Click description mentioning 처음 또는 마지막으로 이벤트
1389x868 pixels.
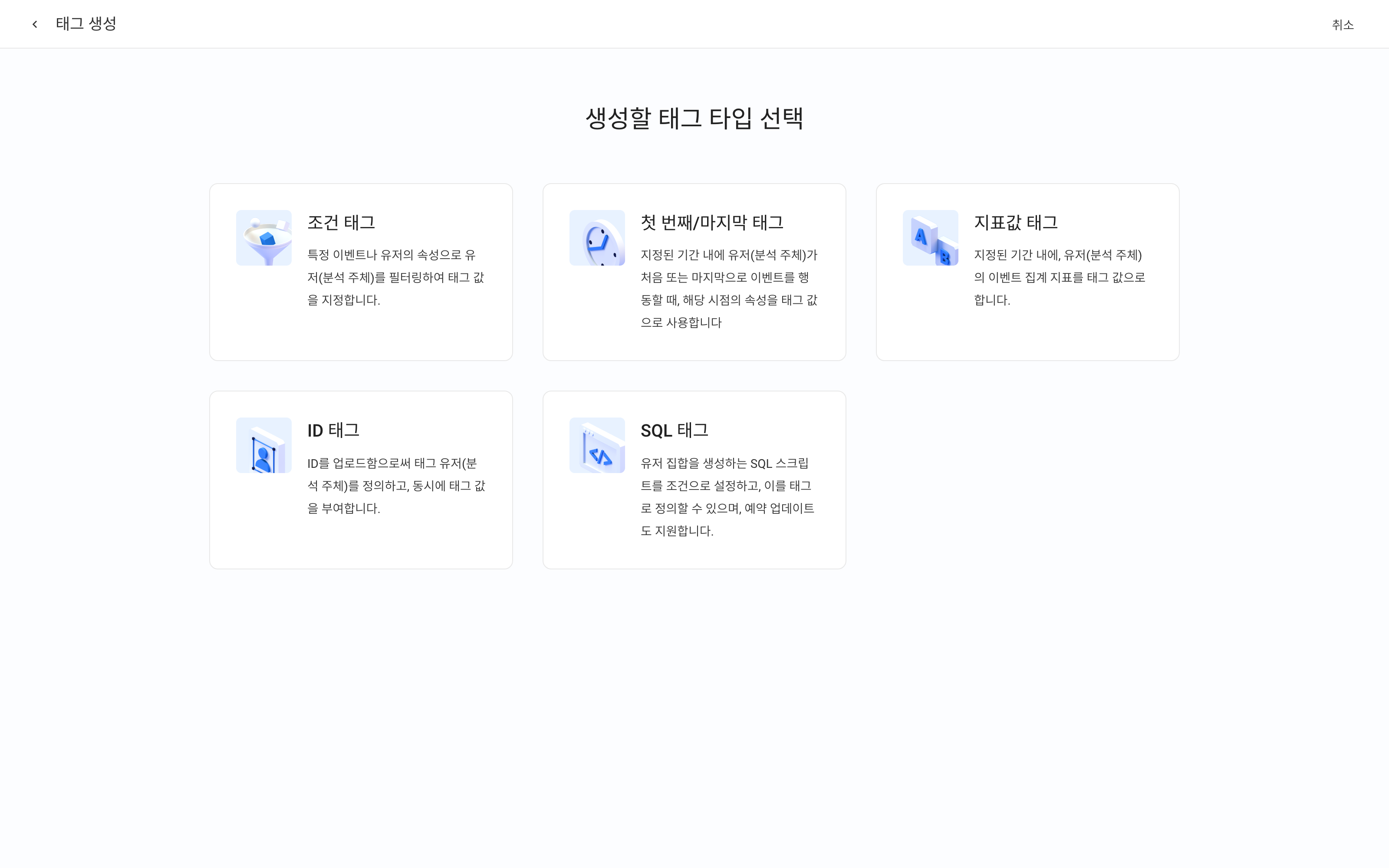pyautogui.click(x=729, y=289)
